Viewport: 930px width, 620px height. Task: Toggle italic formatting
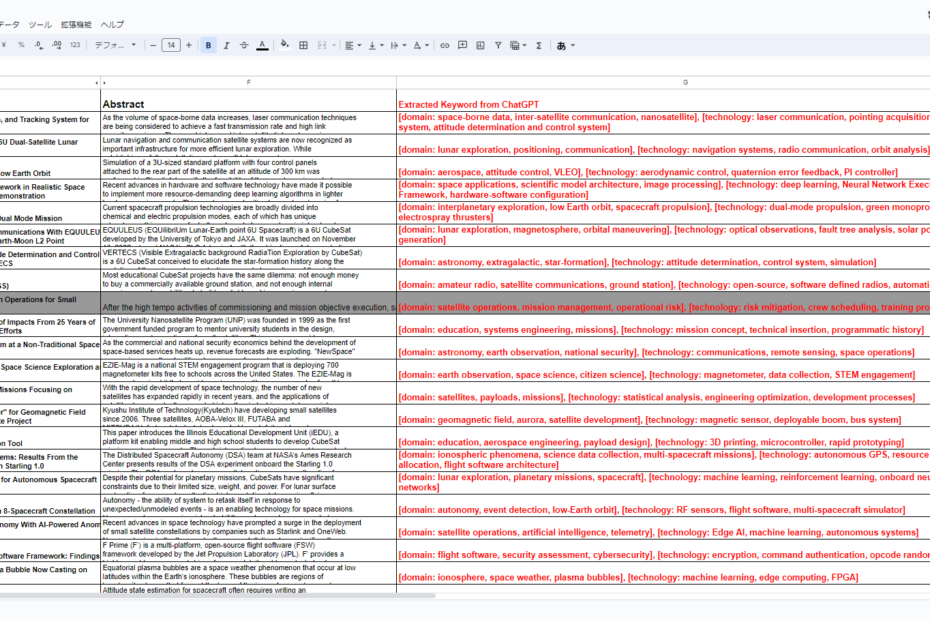point(226,45)
